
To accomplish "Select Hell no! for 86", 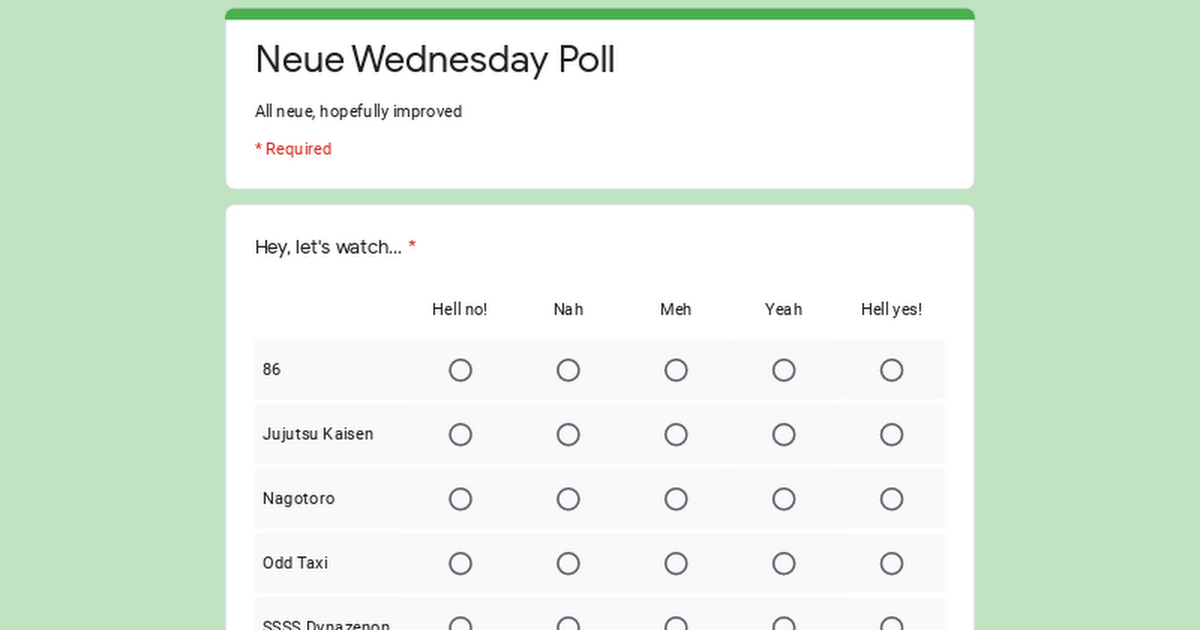I will click(460, 370).
